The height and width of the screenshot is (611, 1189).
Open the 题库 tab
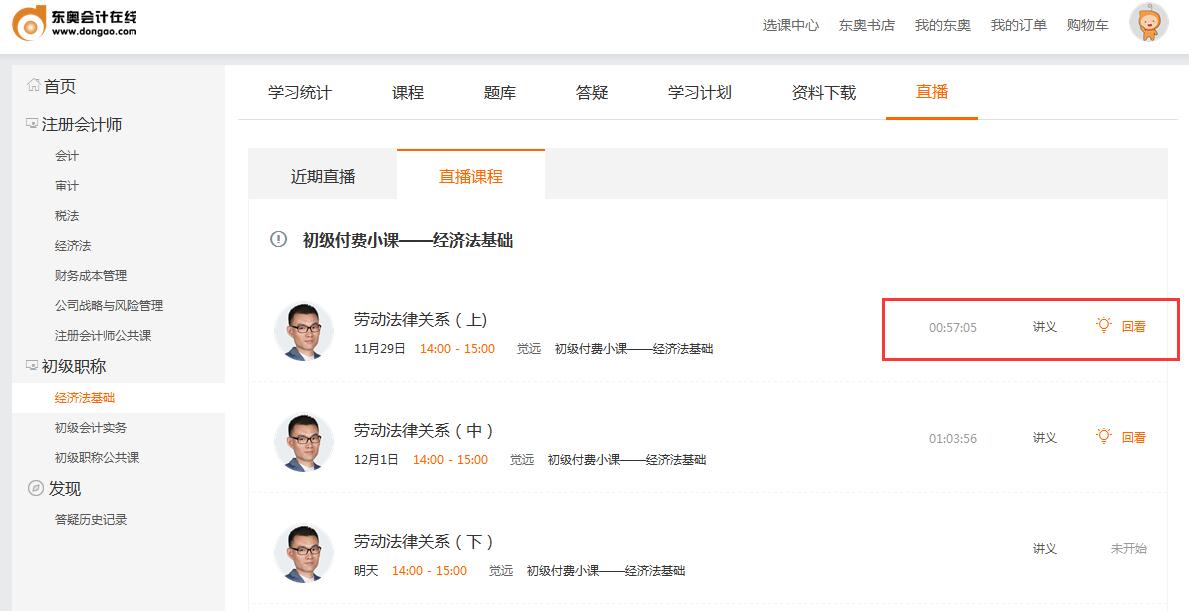coord(498,91)
